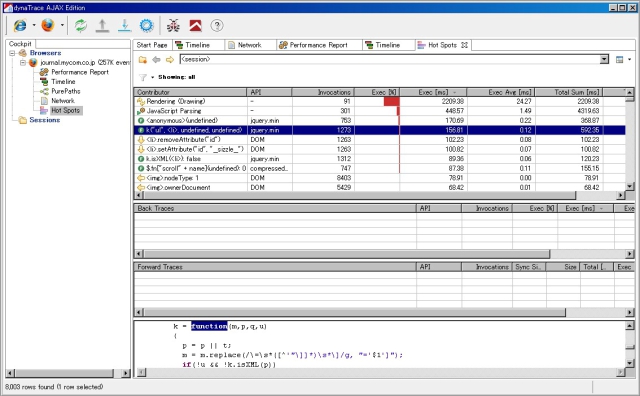Select the Sessions folder
Image resolution: width=640 pixels, height=396 pixels.
click(x=44, y=120)
